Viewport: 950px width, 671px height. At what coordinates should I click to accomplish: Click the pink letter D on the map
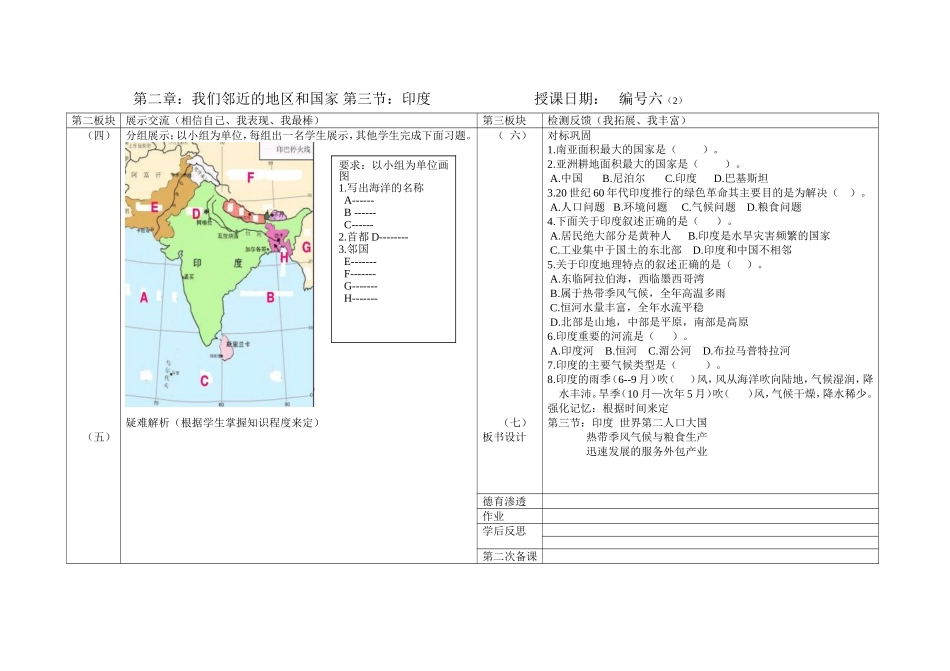click(196, 214)
